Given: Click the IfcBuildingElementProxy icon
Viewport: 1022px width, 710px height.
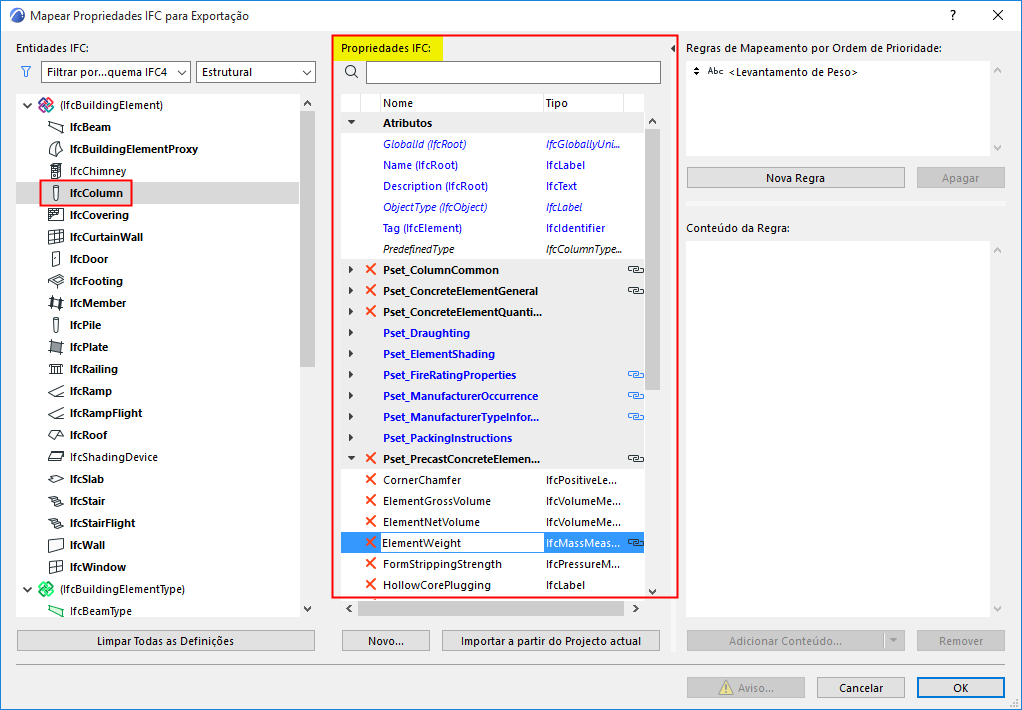Looking at the screenshot, I should coord(56,149).
